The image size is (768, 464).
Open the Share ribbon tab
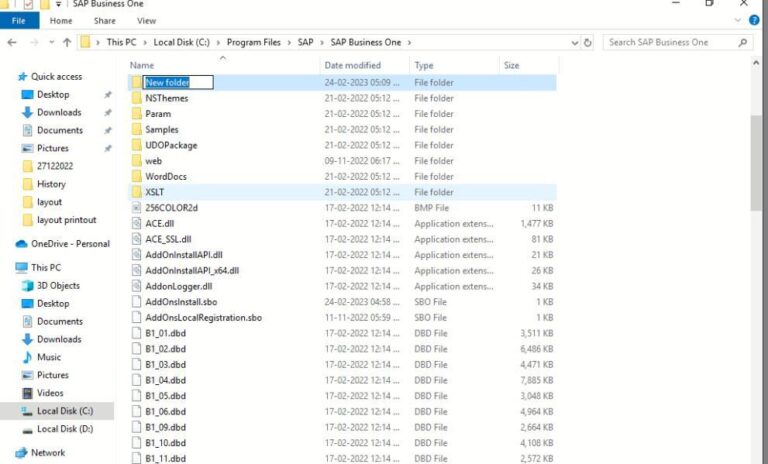(x=105, y=21)
